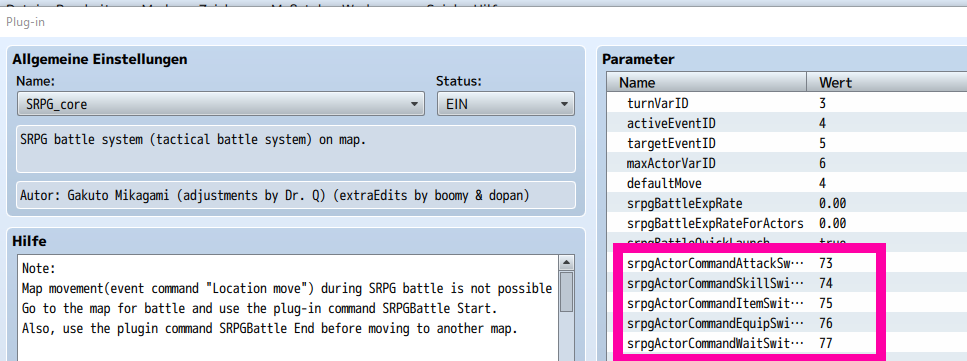This screenshot has height=361, width=967.
Task: Select the srpgBattleExpRateForActors parameter row
Action: point(787,223)
